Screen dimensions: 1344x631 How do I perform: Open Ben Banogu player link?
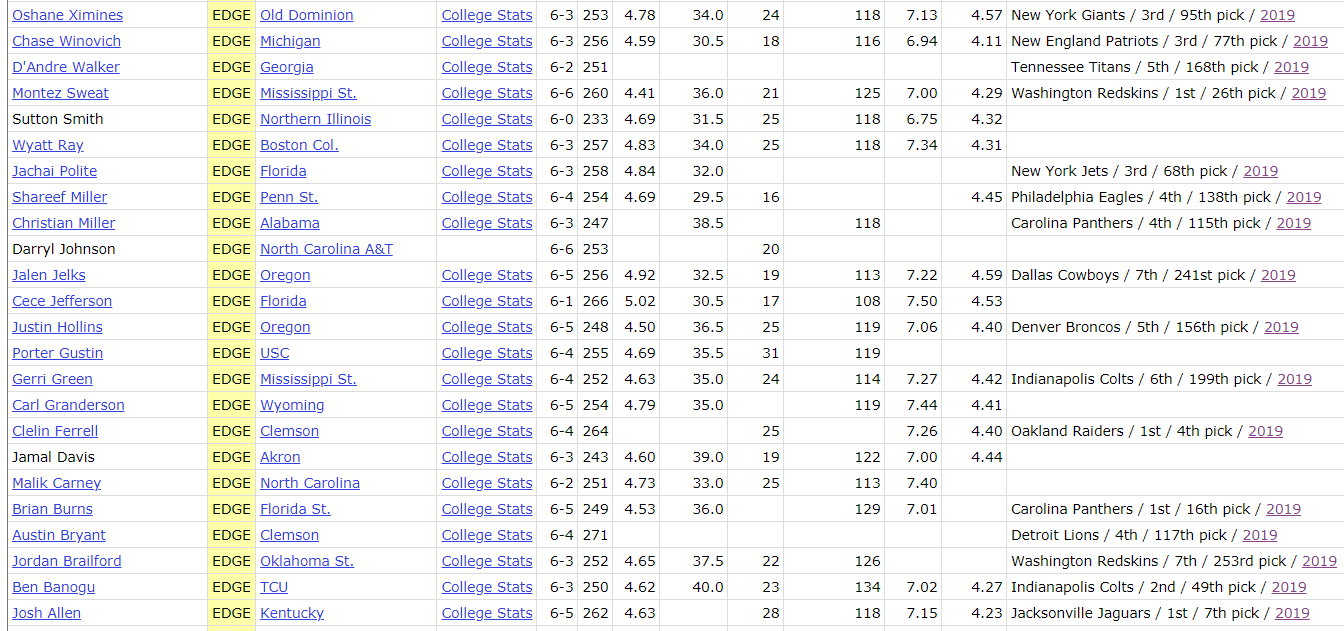(53, 587)
